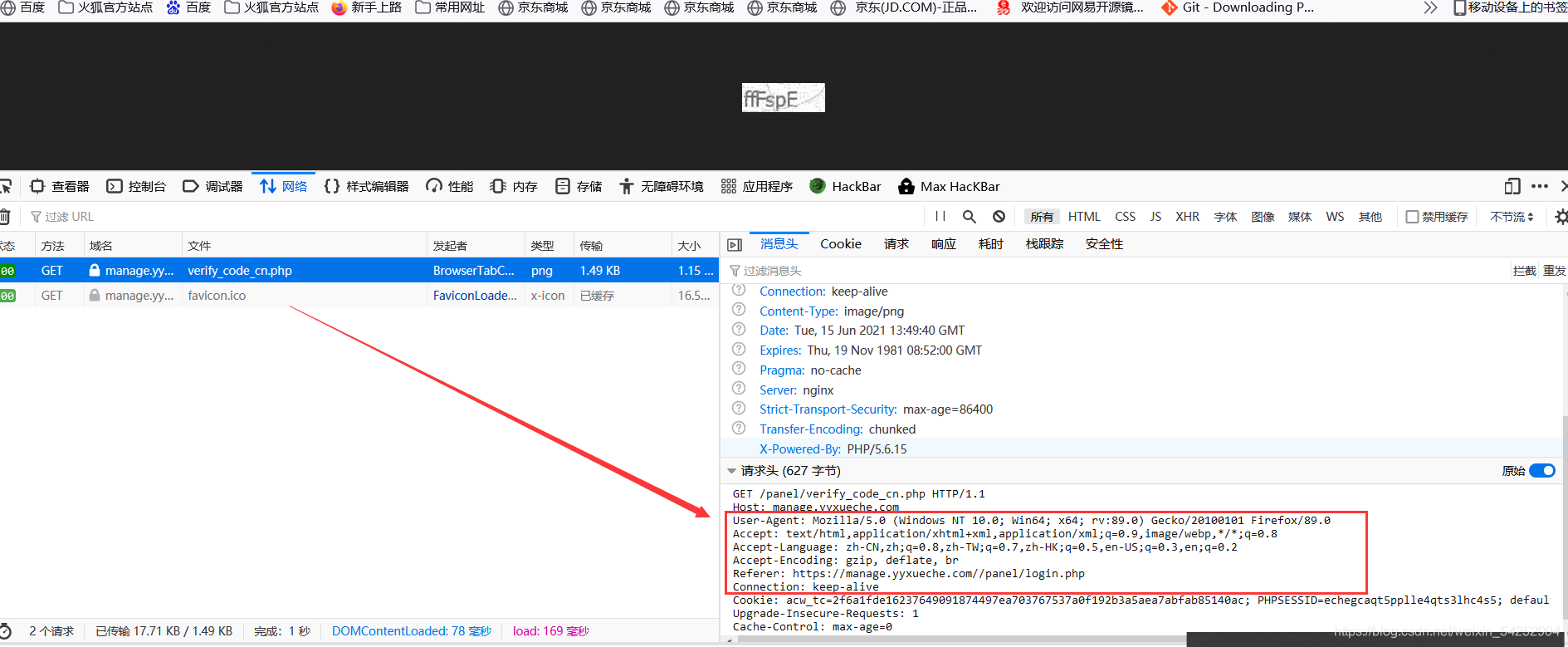Screen dimensions: 1568x647
Task: Filter requests by CSS
Action: click(x=1125, y=216)
